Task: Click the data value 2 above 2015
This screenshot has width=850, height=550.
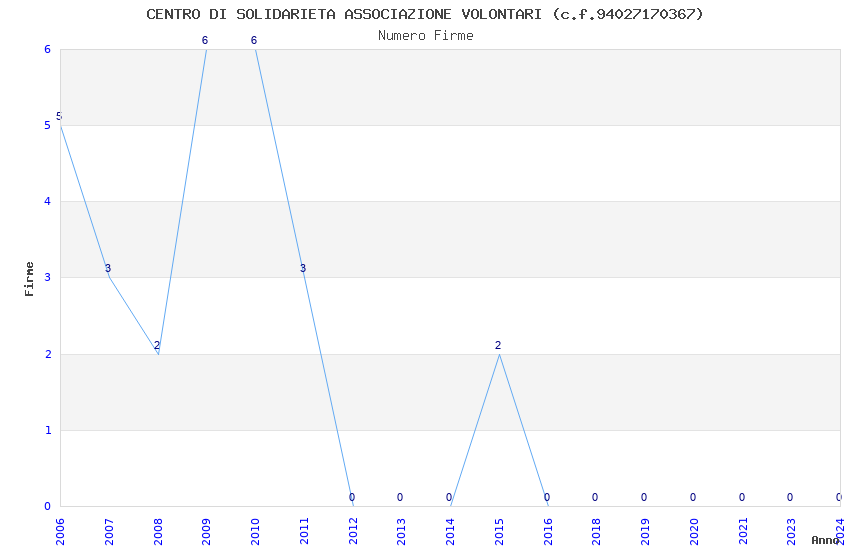Action: click(x=498, y=345)
